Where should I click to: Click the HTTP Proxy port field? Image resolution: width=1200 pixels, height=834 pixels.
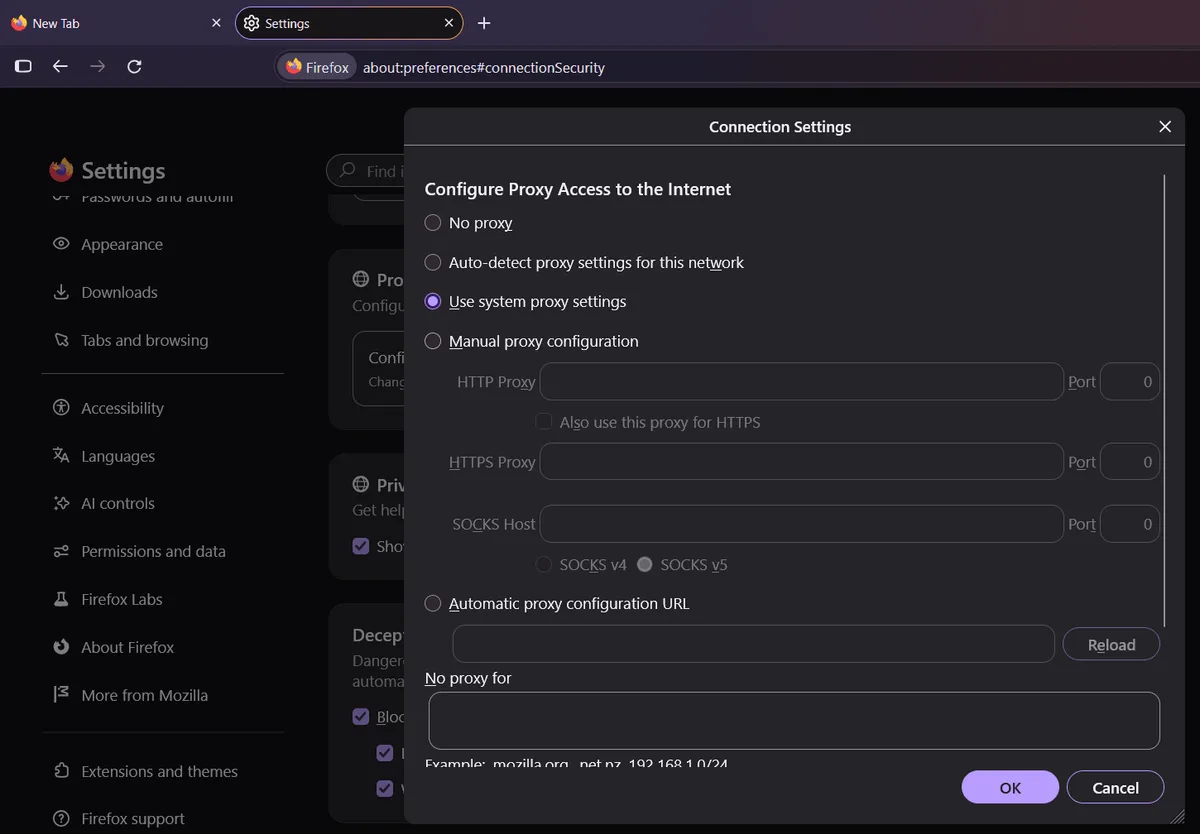[x=1130, y=382]
